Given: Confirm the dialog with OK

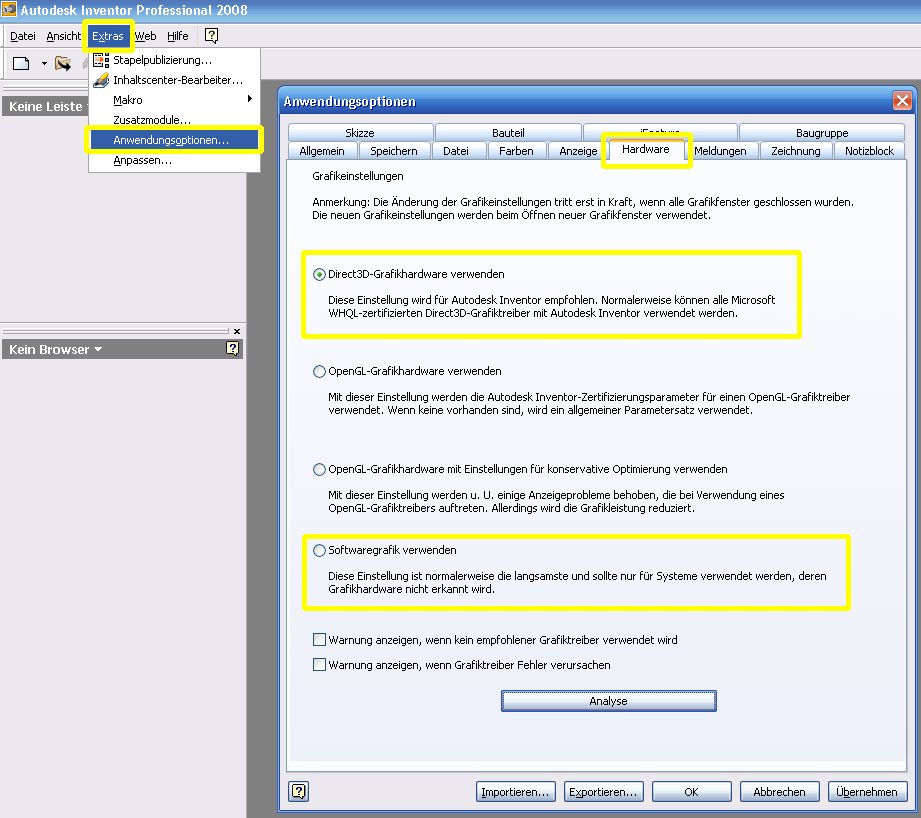Looking at the screenshot, I should coord(691,792).
